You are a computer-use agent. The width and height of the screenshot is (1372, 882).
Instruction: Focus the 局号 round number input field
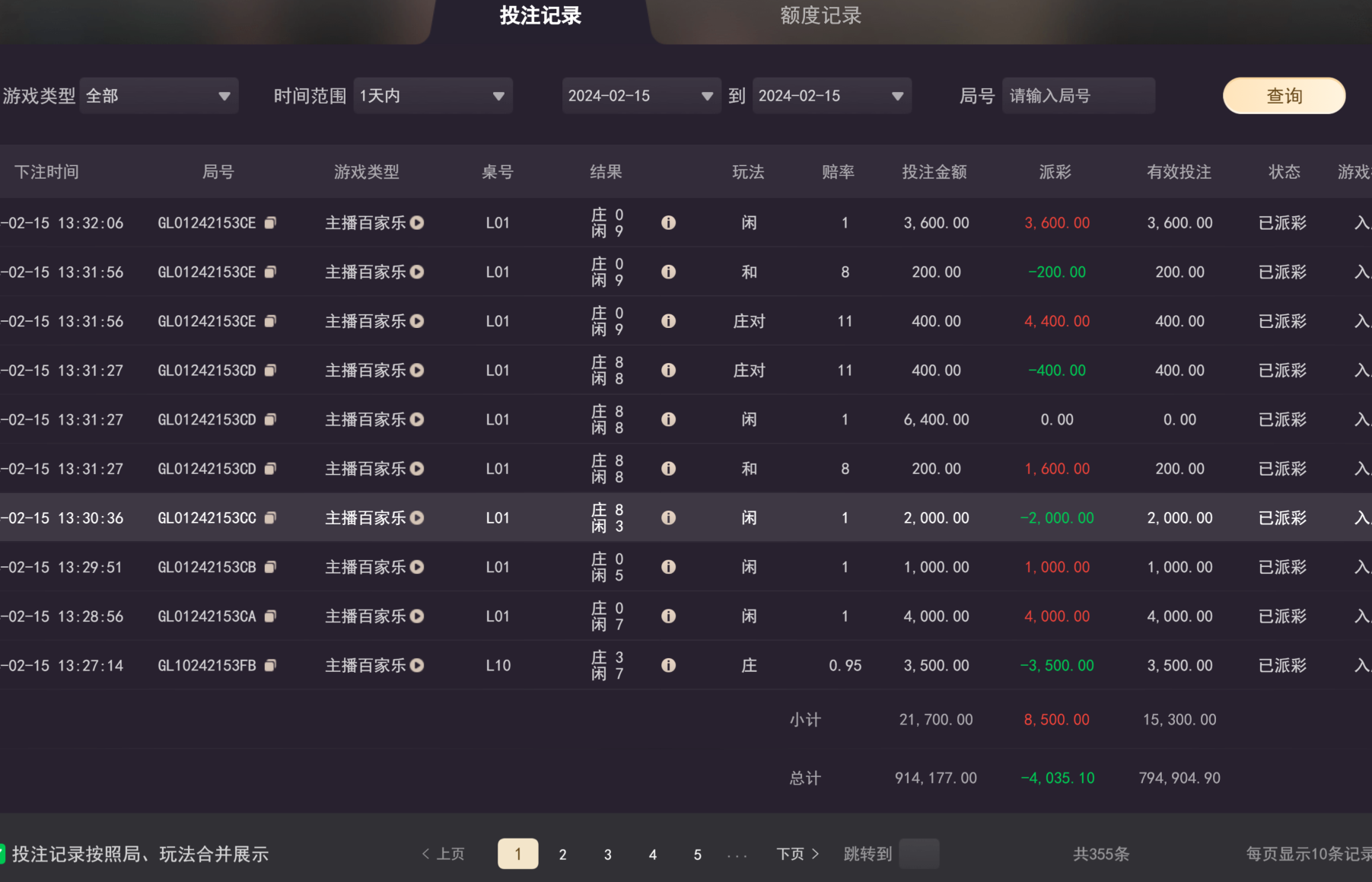point(1078,96)
